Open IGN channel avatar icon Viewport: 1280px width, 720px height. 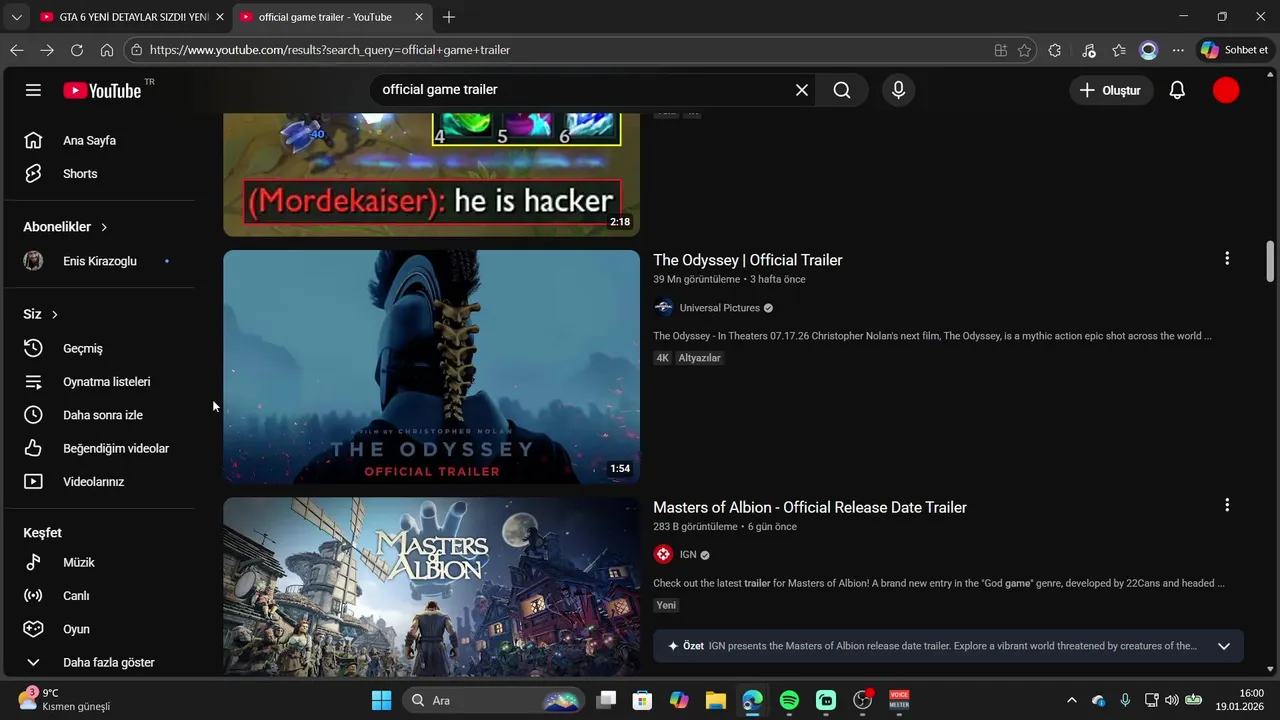click(663, 554)
